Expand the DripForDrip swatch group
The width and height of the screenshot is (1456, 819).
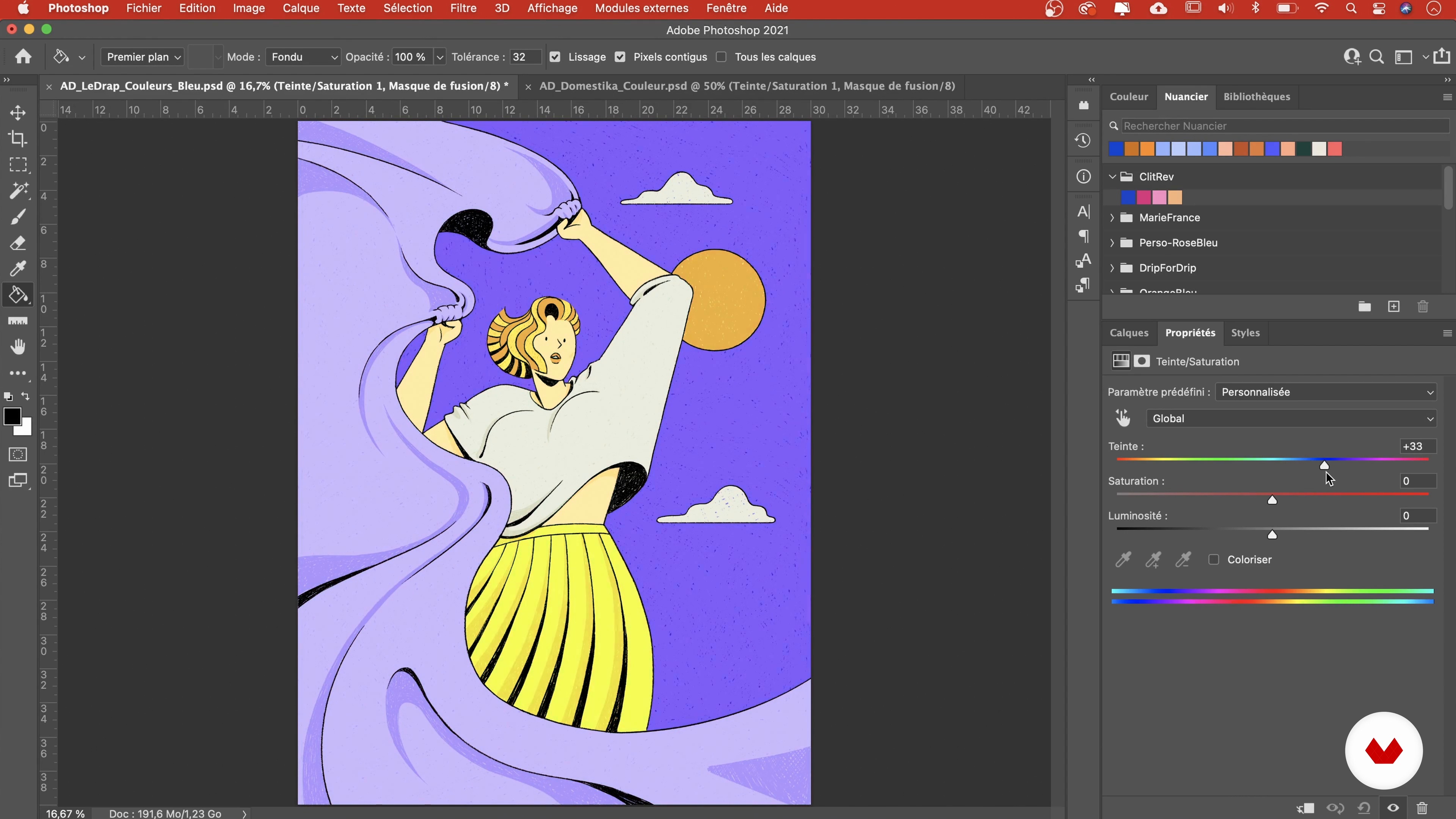tap(1112, 268)
